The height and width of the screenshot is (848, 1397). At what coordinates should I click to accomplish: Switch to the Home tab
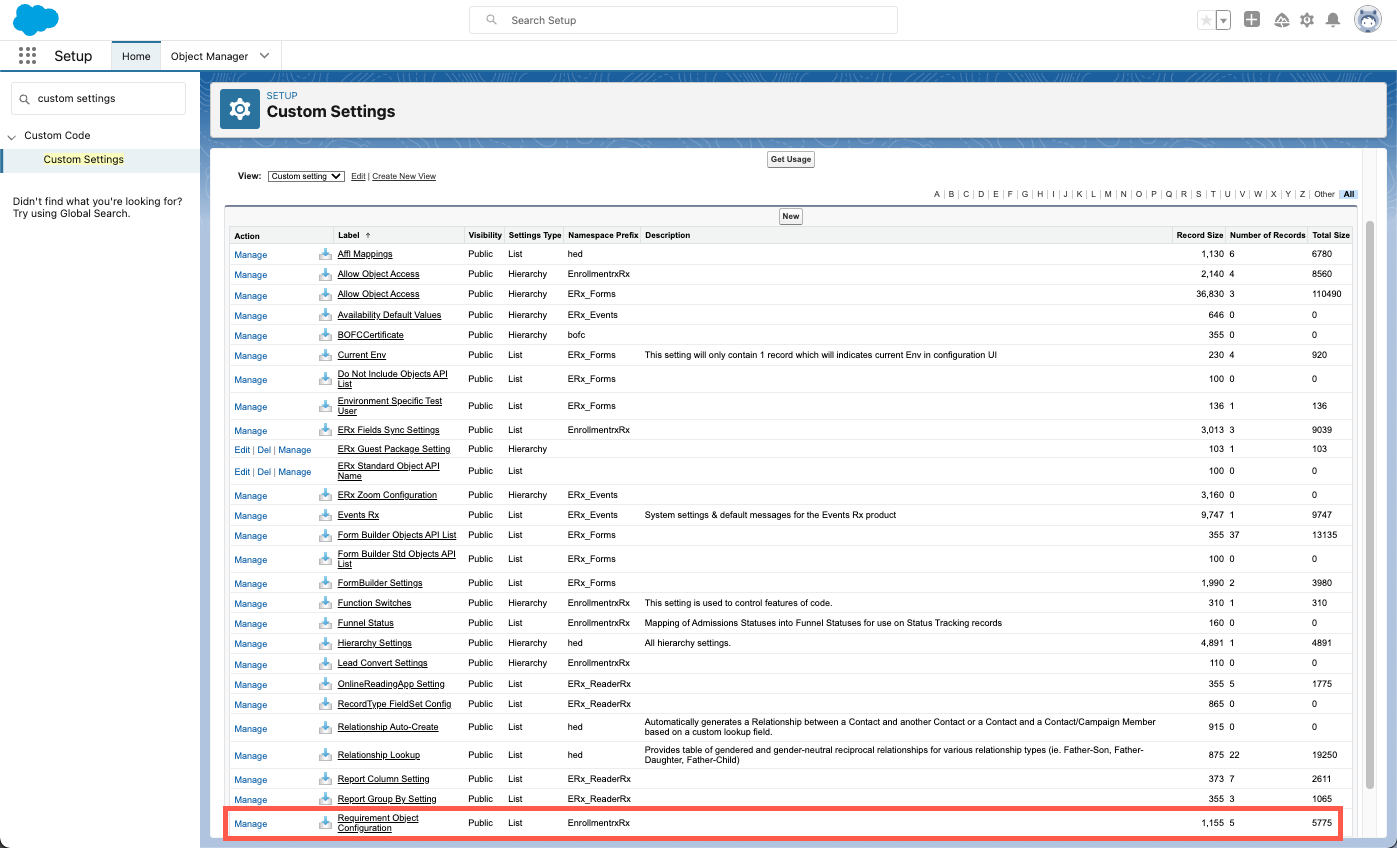pos(136,56)
